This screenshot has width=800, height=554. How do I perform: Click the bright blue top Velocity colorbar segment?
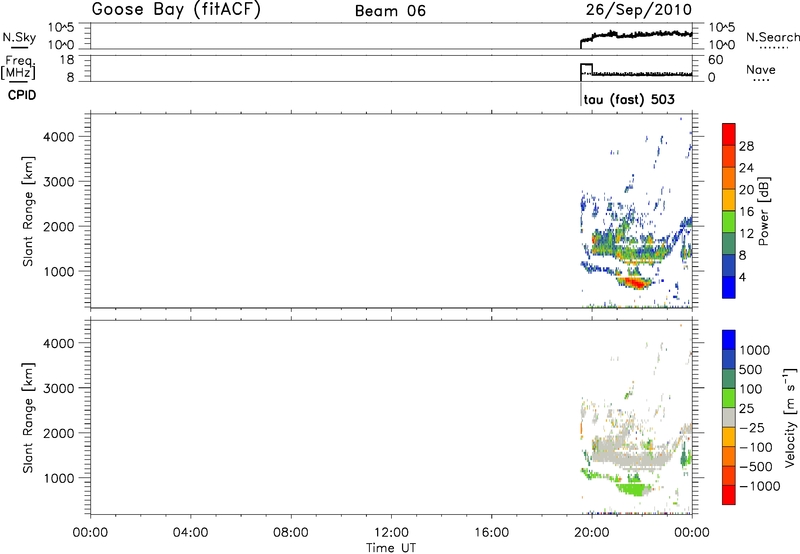point(729,340)
